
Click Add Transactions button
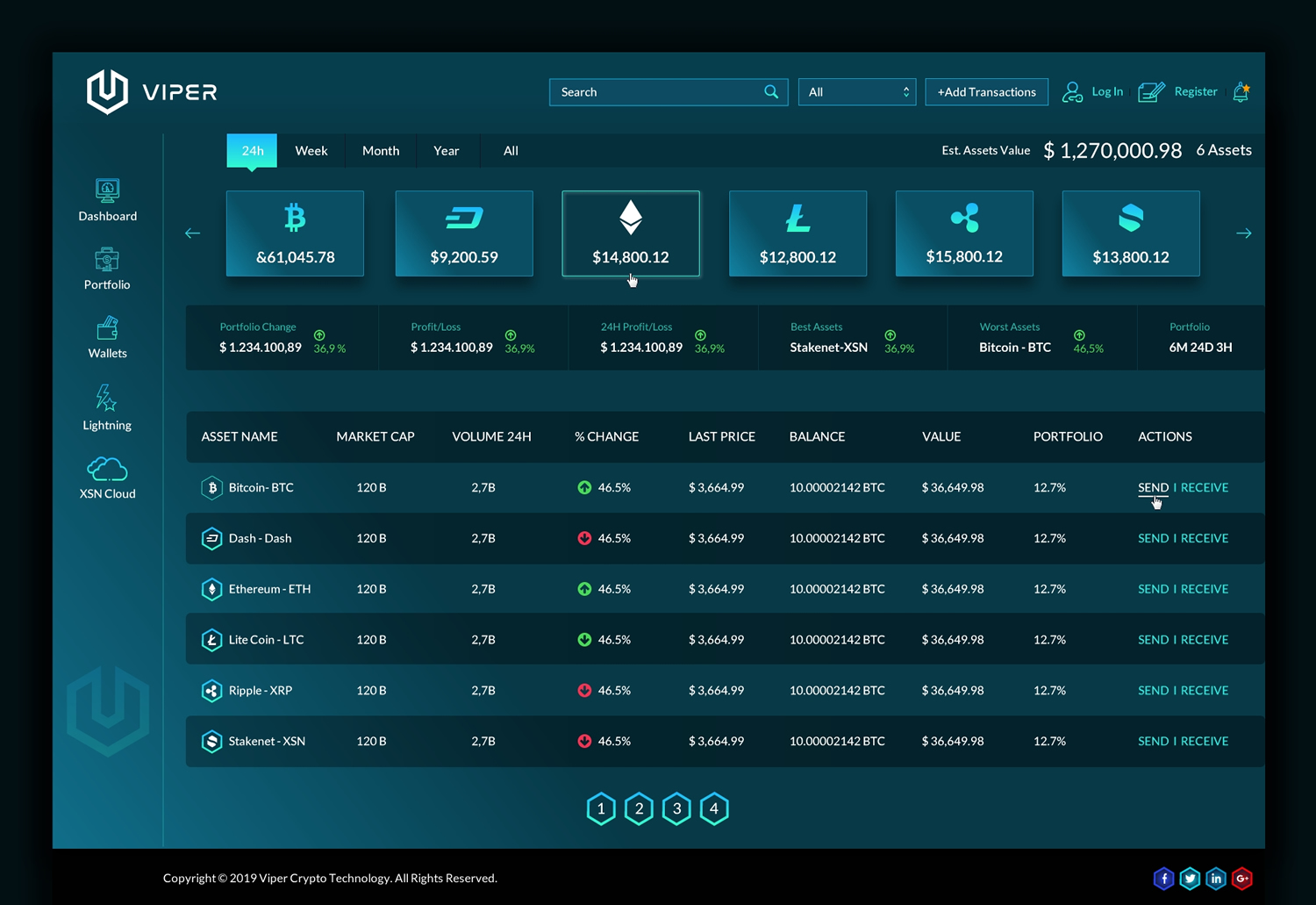click(987, 92)
